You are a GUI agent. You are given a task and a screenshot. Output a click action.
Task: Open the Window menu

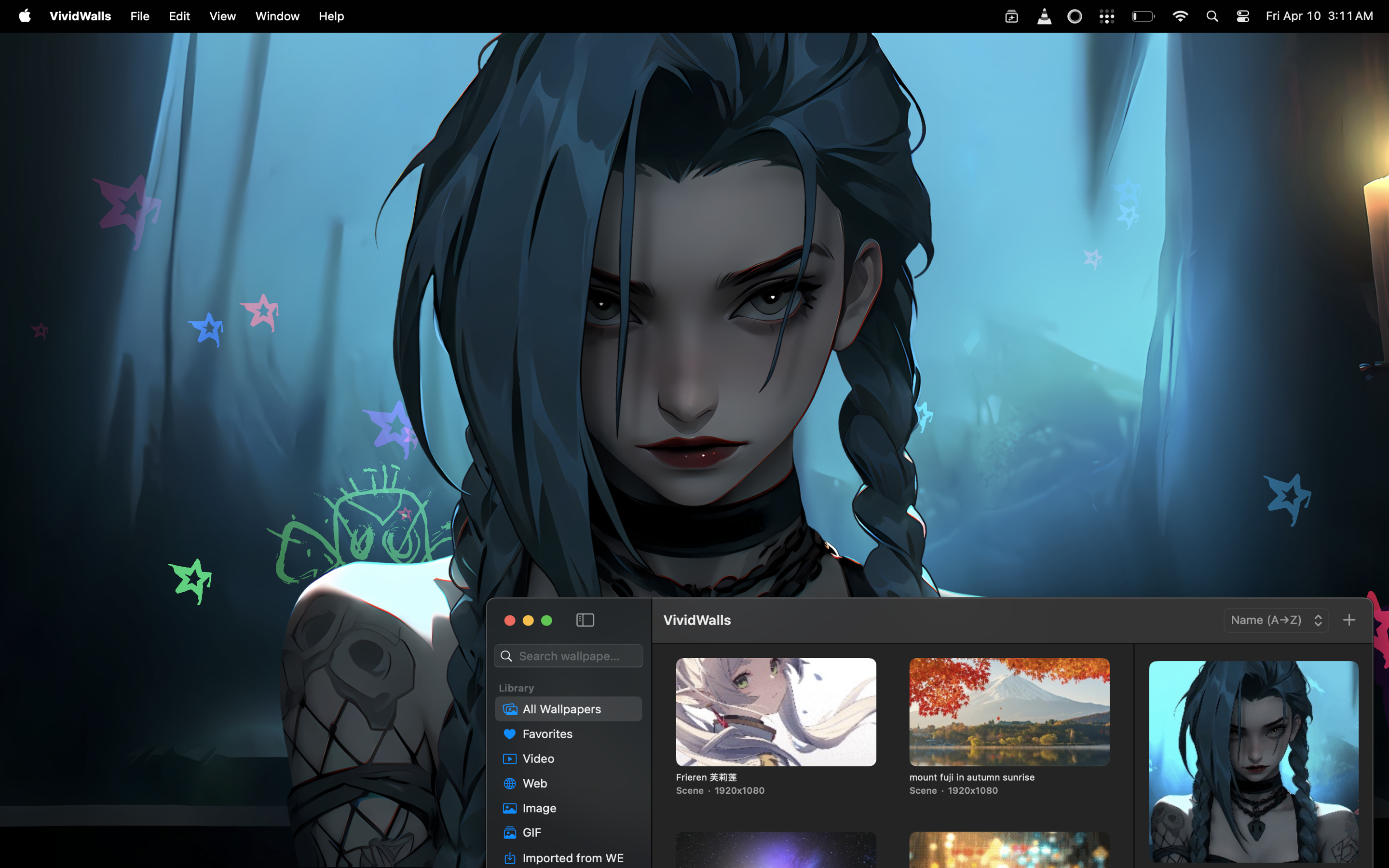click(277, 16)
